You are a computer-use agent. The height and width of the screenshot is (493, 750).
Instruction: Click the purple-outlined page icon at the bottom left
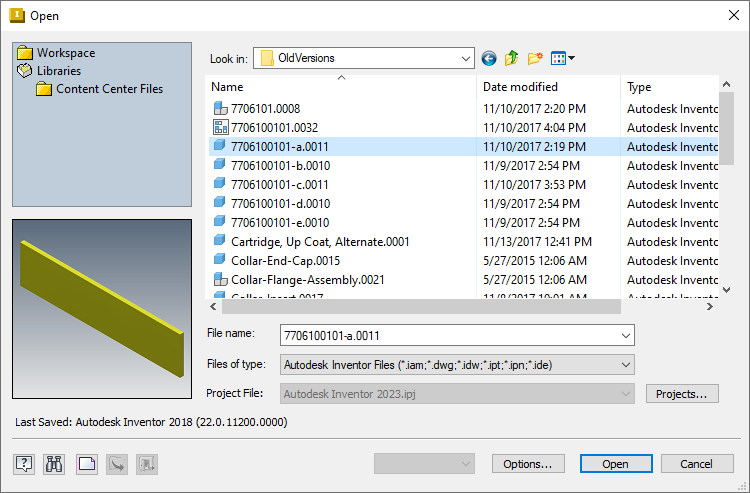(87, 464)
